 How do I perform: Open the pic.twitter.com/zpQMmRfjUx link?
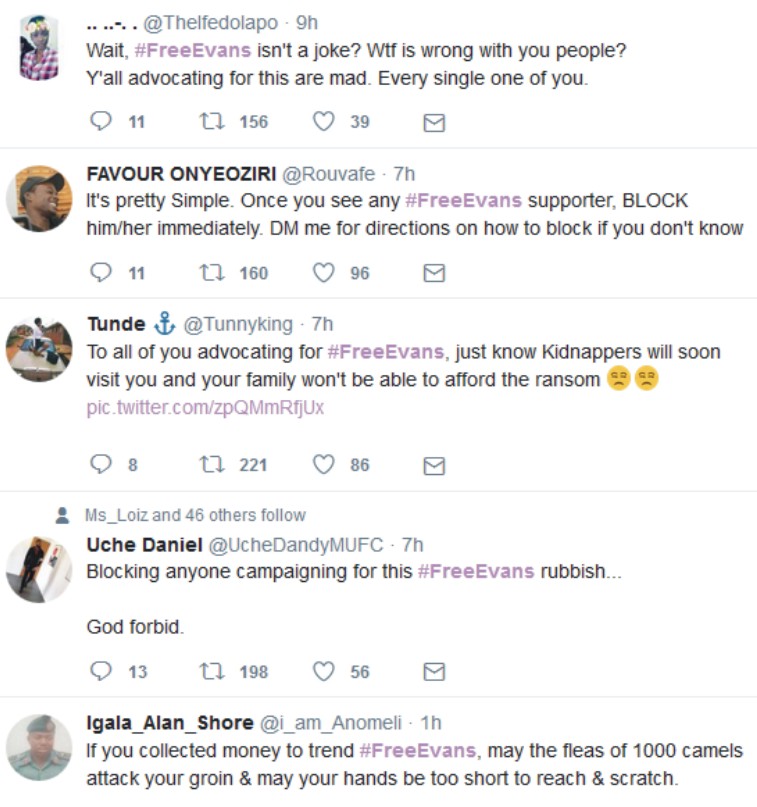[205, 408]
